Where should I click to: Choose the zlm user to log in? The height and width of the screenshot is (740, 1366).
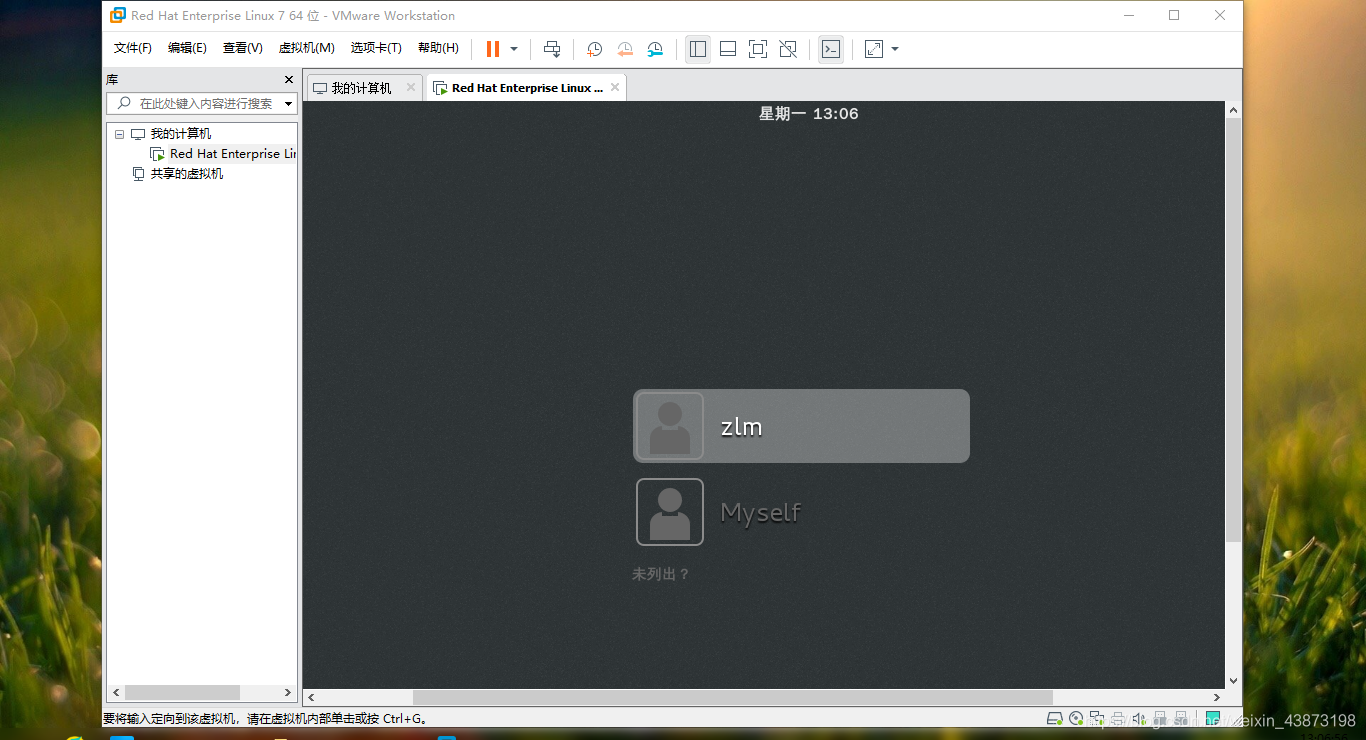(801, 426)
